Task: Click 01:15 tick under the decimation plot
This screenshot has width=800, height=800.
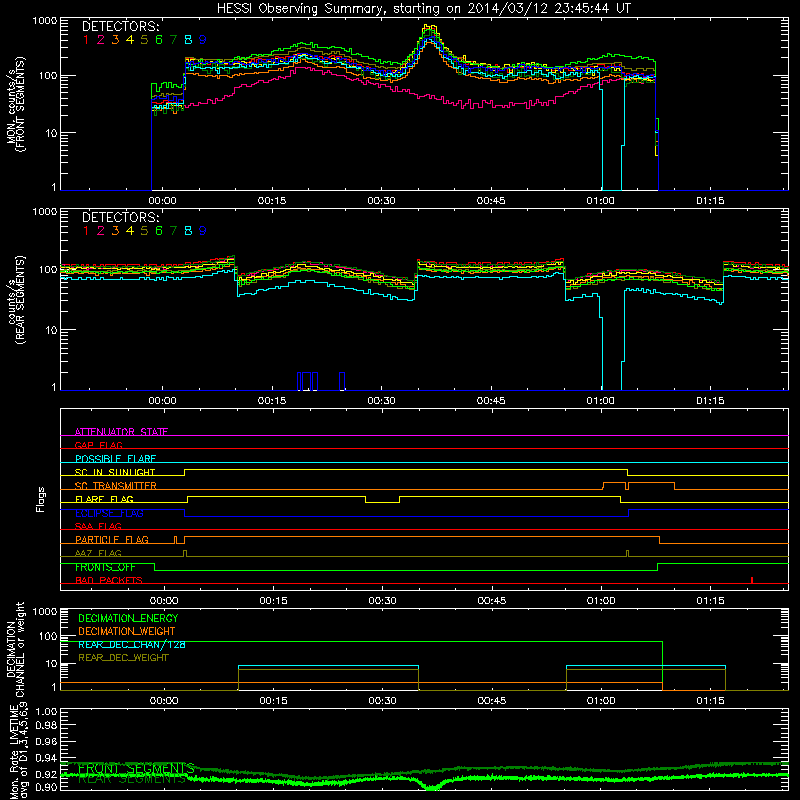Action: coord(711,701)
